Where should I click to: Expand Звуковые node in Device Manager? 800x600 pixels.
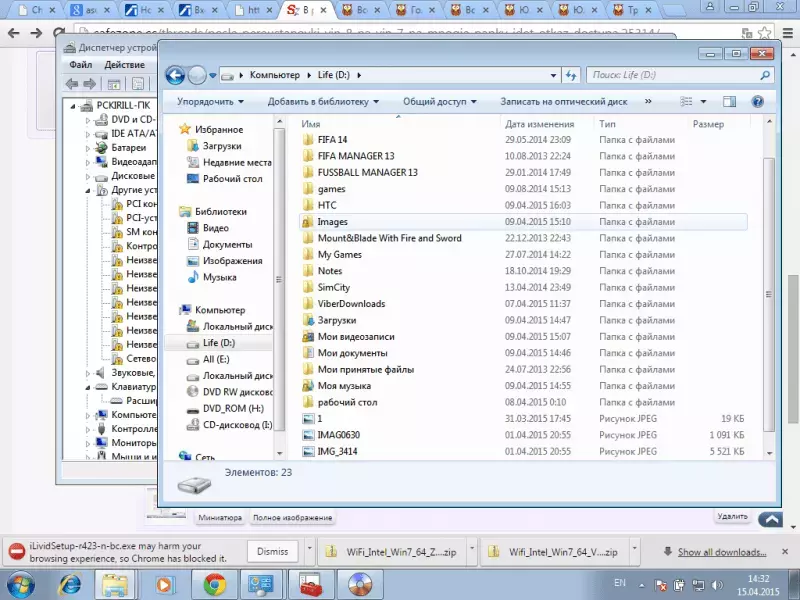(x=88, y=373)
